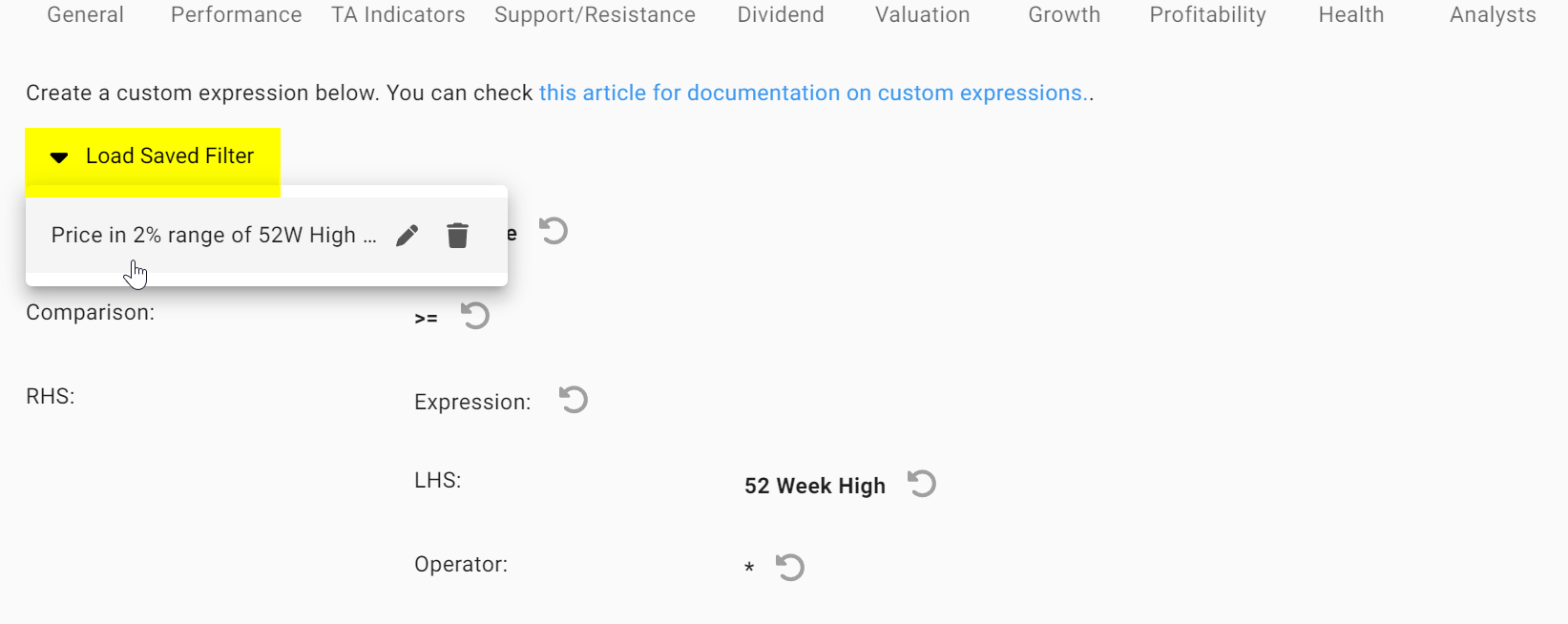Click reset icon beside the saved filter popup
Screen dimensions: 1568x624
coord(554,231)
